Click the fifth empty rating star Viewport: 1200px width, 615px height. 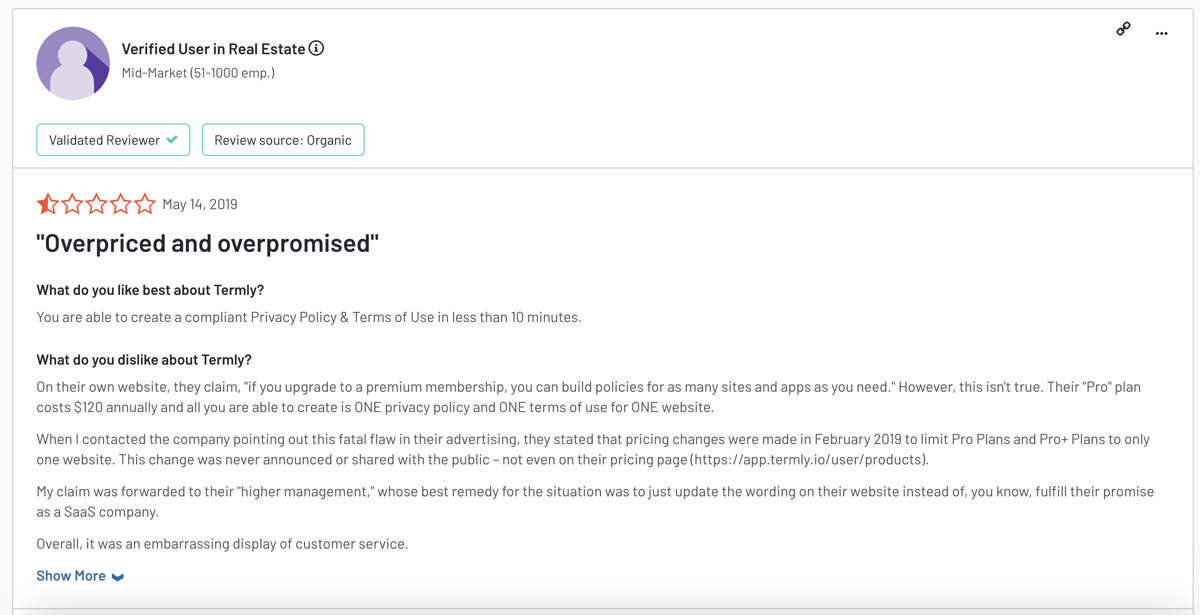145,204
